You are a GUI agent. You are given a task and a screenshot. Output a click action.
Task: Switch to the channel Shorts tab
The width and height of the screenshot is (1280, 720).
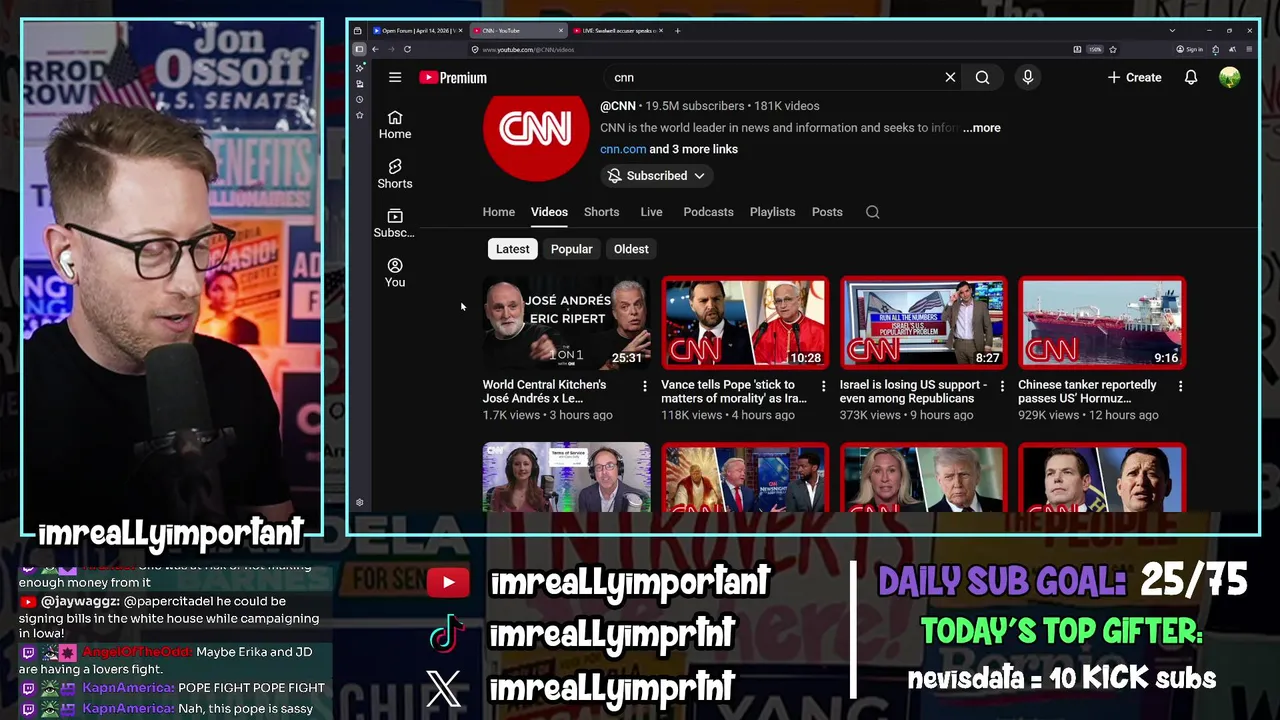tap(601, 212)
